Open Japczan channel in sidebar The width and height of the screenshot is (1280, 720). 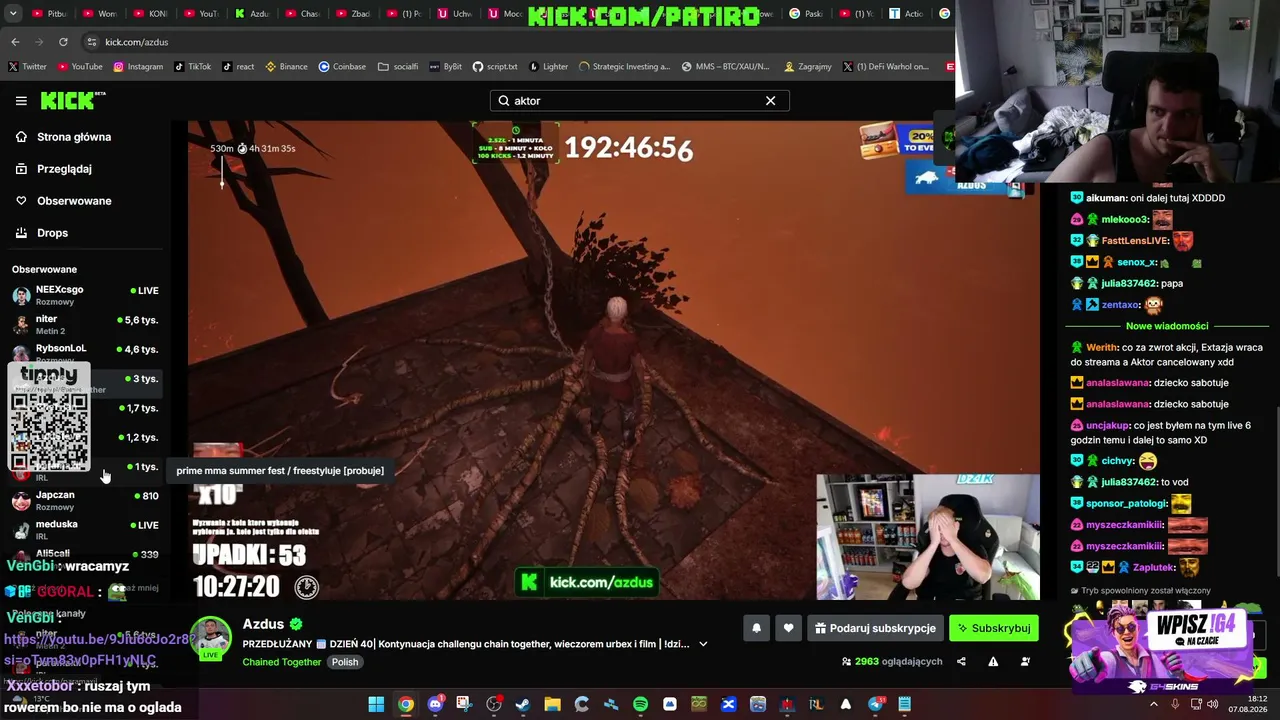point(85,500)
